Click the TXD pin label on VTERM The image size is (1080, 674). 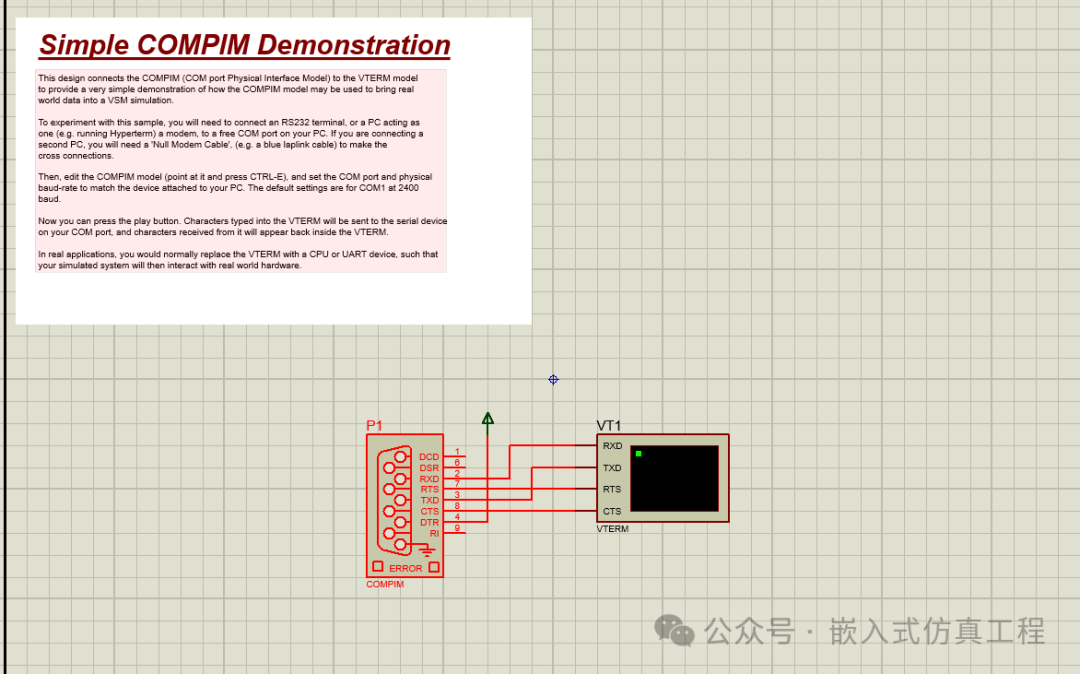612,468
